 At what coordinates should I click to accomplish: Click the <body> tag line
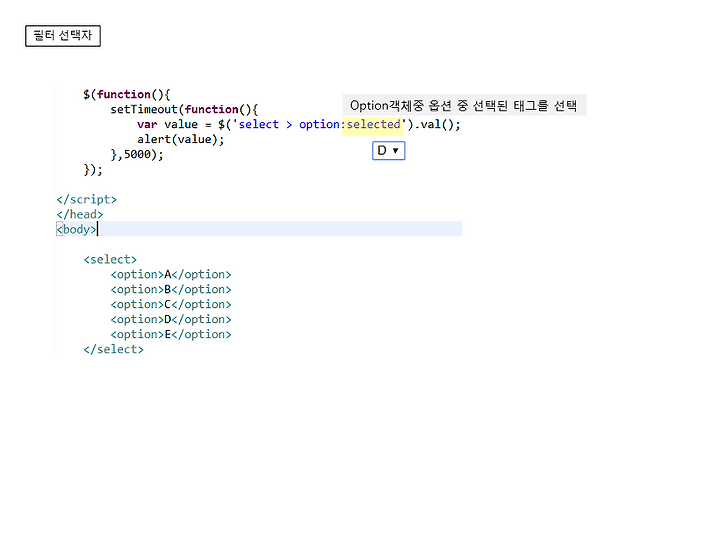[259, 229]
